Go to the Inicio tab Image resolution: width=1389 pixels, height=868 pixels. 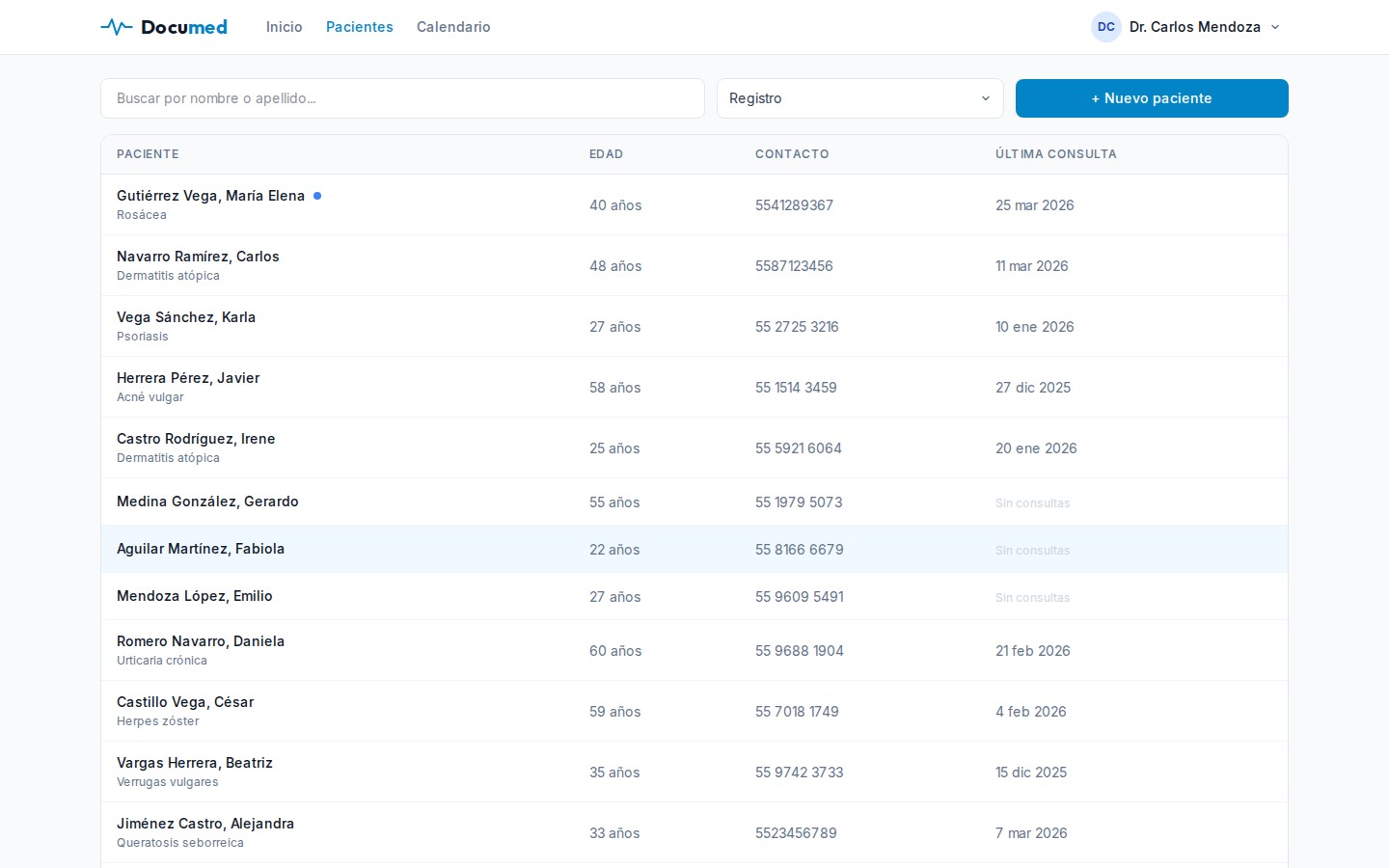284,27
